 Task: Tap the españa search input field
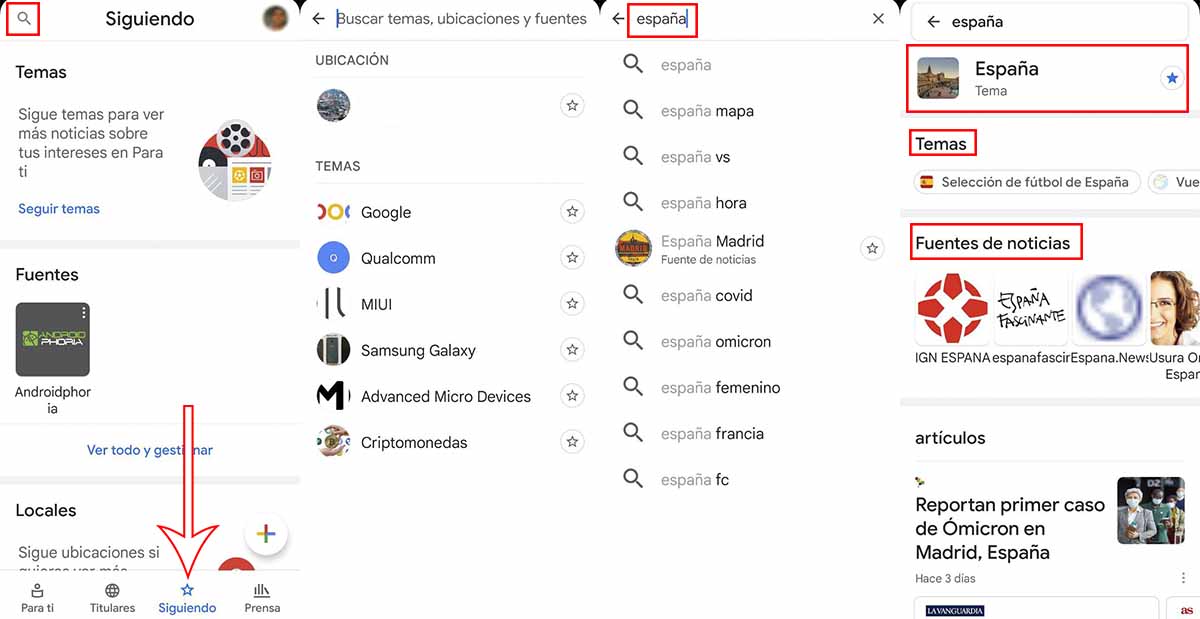[x=662, y=18]
